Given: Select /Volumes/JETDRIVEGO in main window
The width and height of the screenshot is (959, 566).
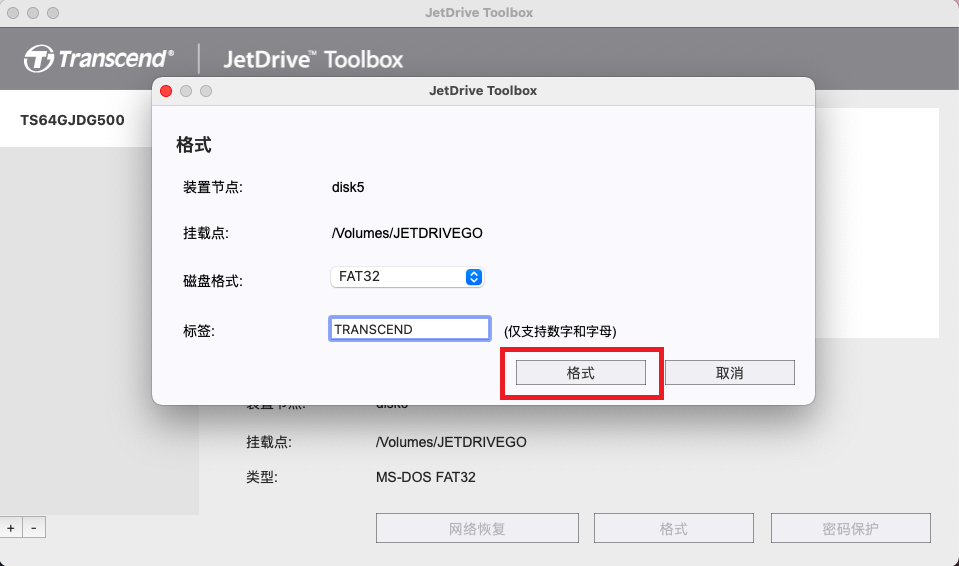Looking at the screenshot, I should click(x=451, y=442).
